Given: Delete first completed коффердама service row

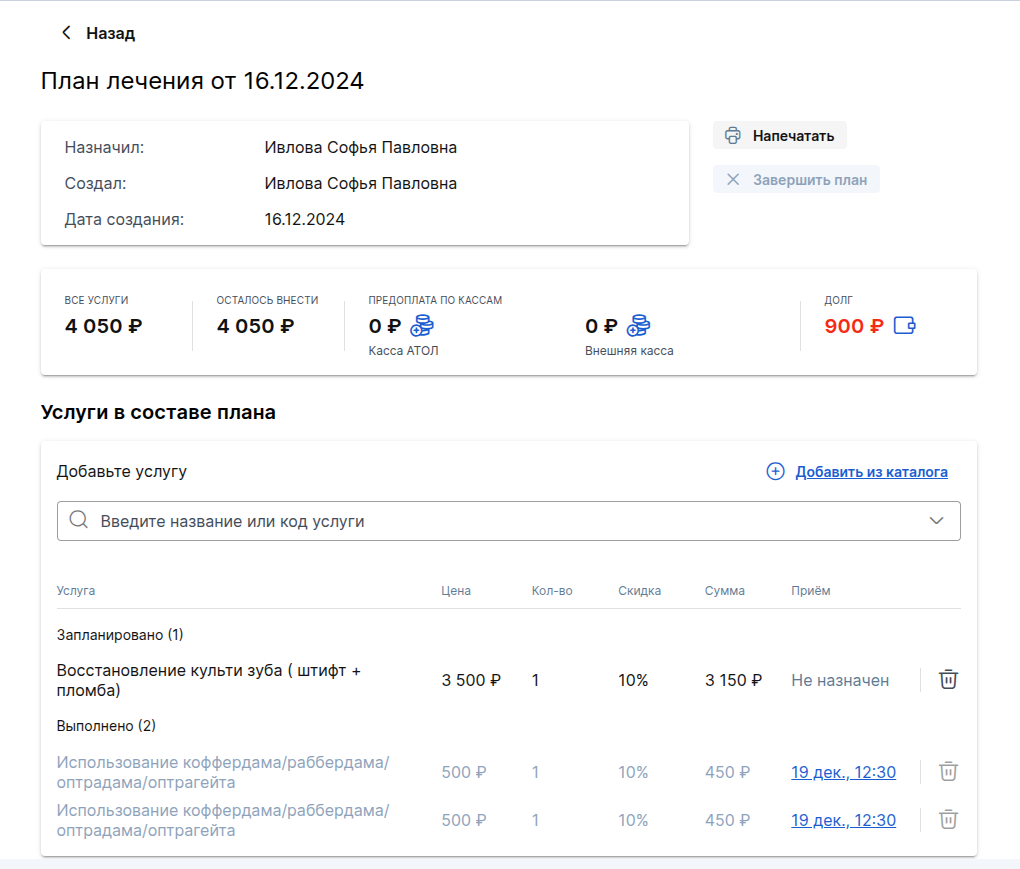Looking at the screenshot, I should (948, 771).
